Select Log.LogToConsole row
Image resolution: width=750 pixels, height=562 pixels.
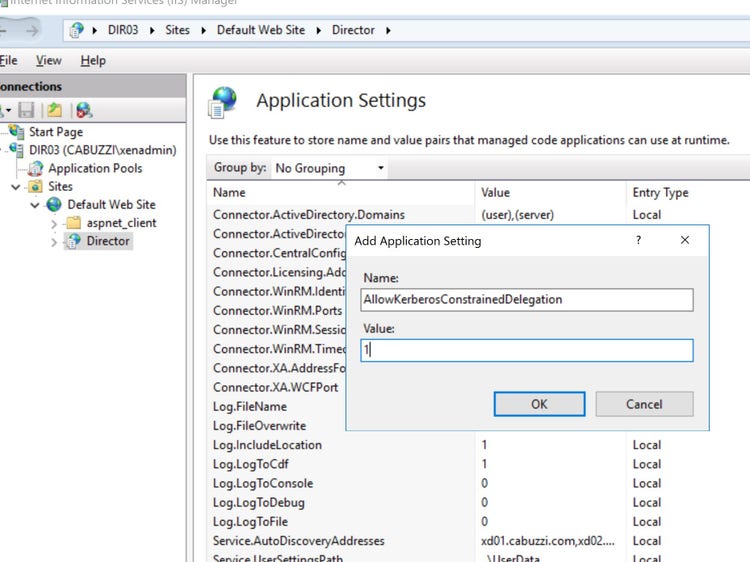pyautogui.click(x=478, y=483)
